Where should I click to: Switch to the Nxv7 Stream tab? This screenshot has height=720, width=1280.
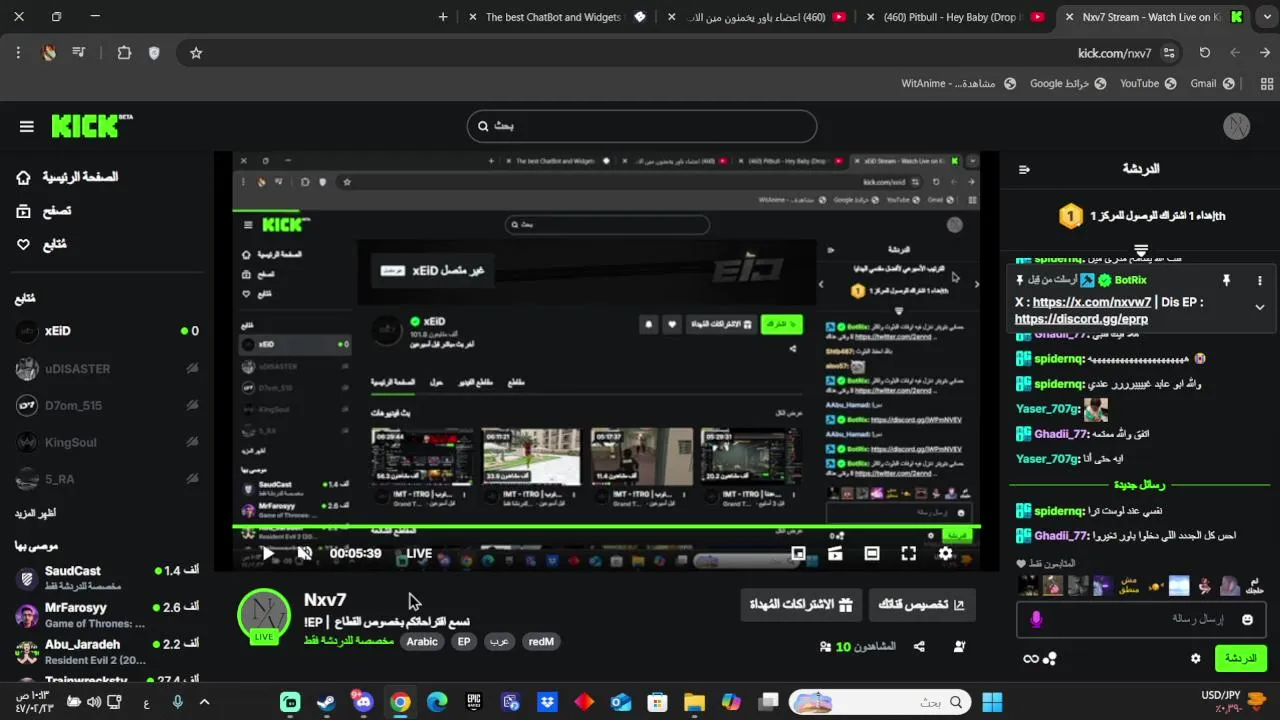tap(1153, 17)
